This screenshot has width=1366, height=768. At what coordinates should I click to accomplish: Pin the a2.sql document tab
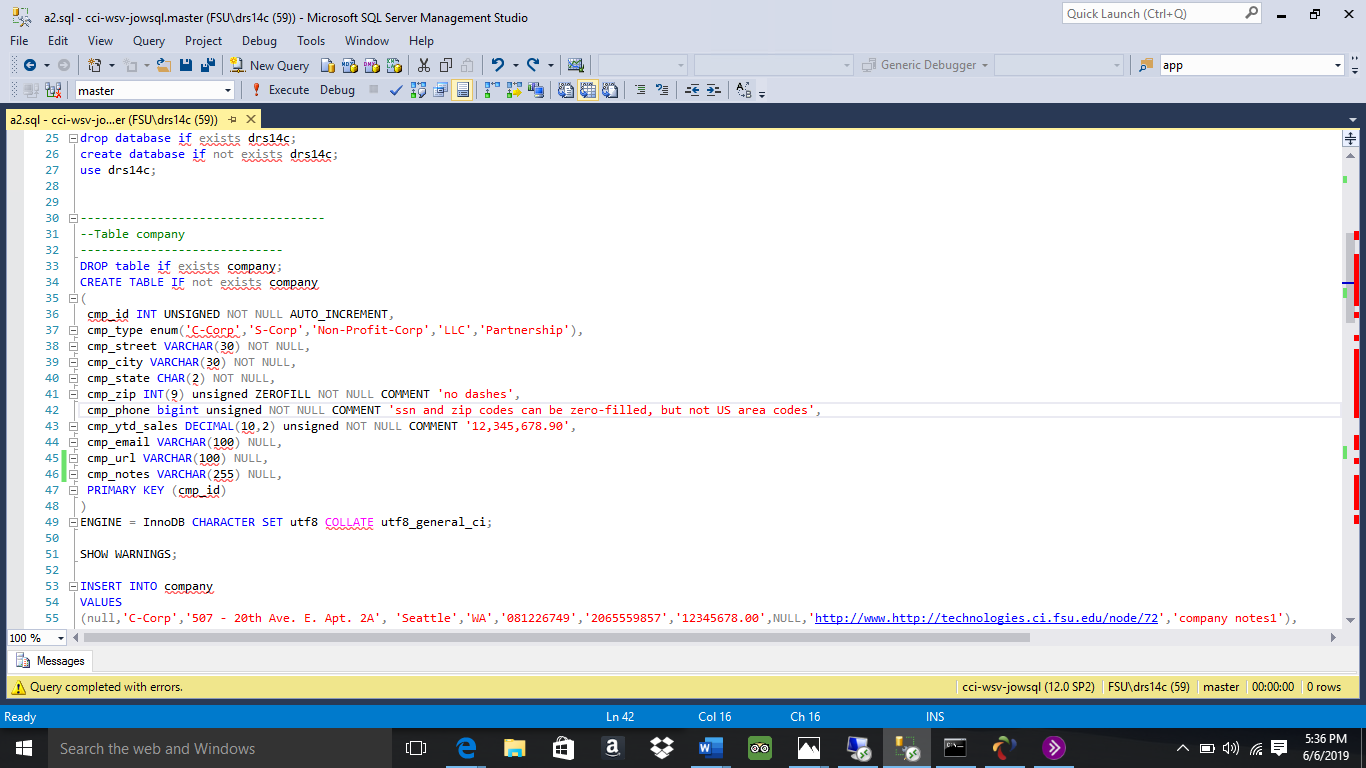click(x=232, y=119)
